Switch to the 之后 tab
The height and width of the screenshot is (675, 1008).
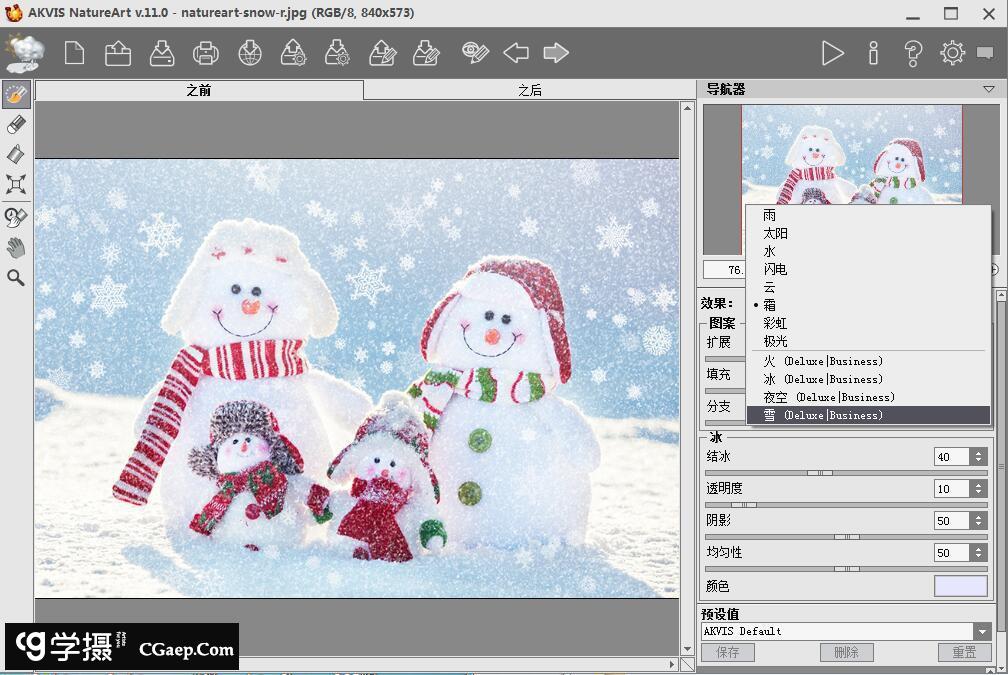click(530, 90)
